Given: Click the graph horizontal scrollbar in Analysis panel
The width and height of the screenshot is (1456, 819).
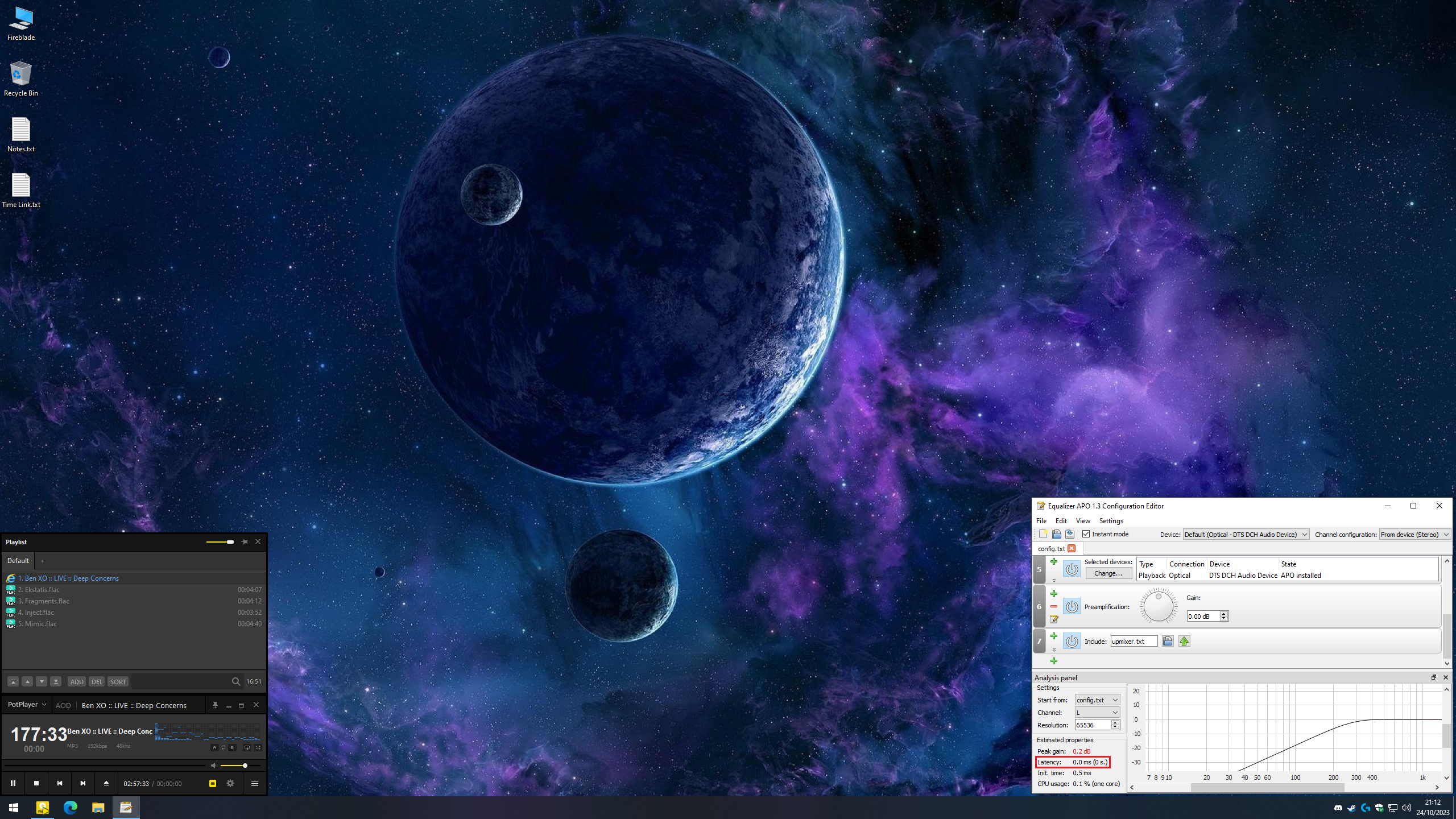Looking at the screenshot, I should click(x=1267, y=788).
